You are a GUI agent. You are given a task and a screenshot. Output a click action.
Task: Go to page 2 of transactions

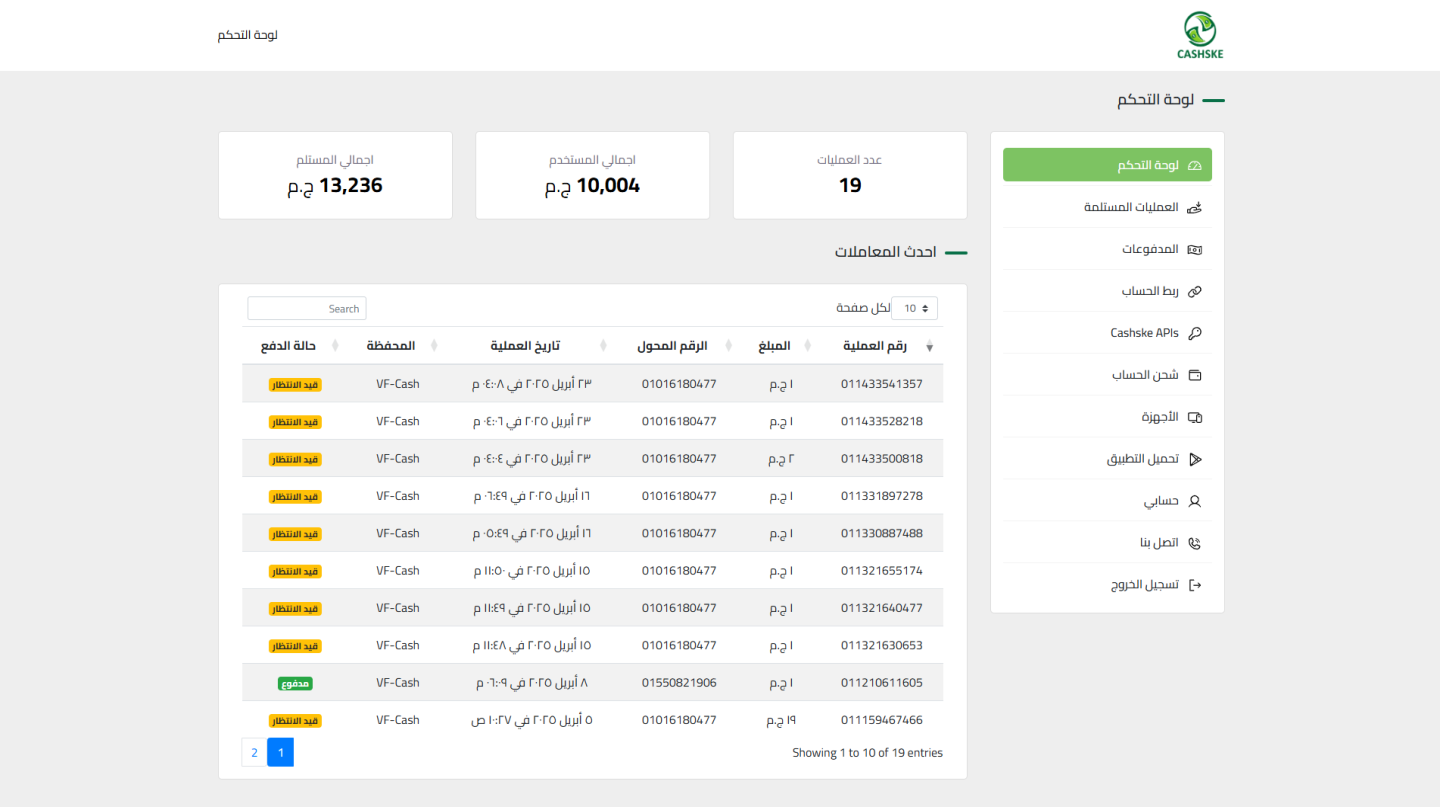pos(254,753)
